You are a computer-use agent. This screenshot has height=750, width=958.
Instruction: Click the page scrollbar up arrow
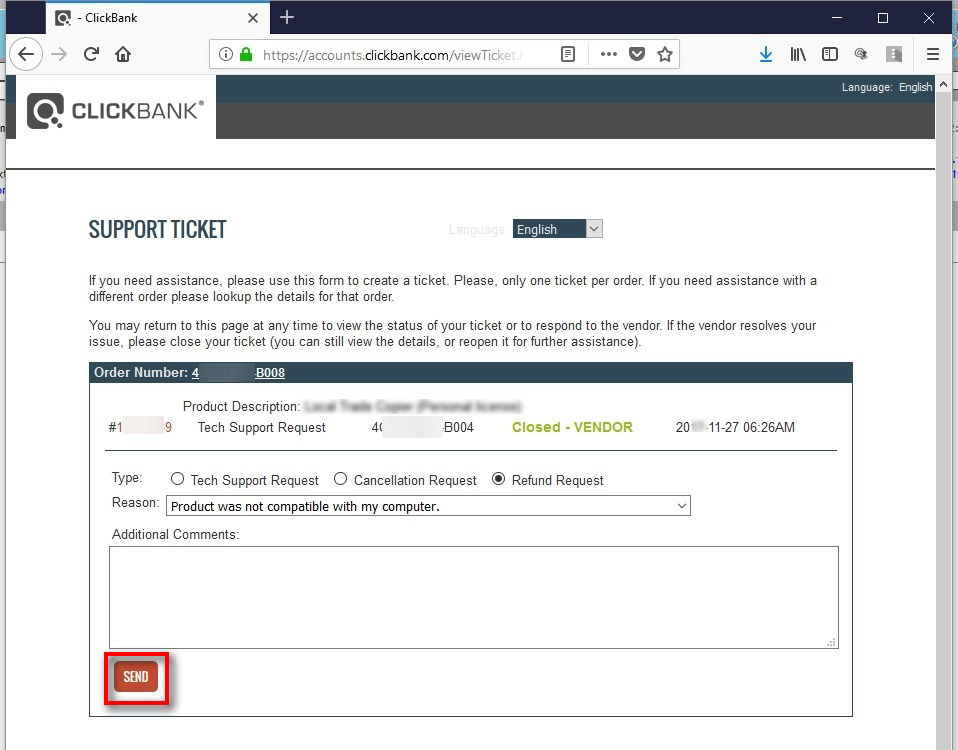click(943, 85)
